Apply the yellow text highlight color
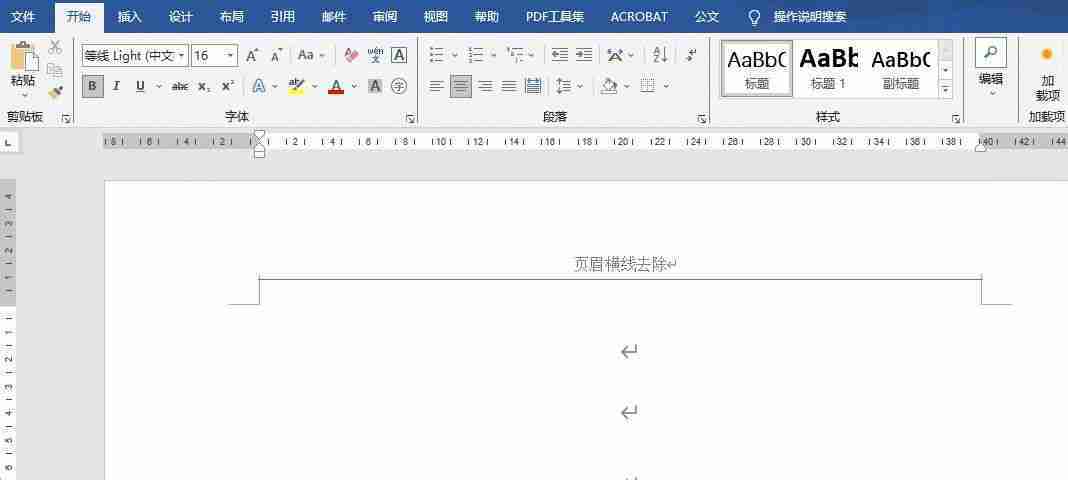Image resolution: width=1068 pixels, height=480 pixels. [x=296, y=86]
